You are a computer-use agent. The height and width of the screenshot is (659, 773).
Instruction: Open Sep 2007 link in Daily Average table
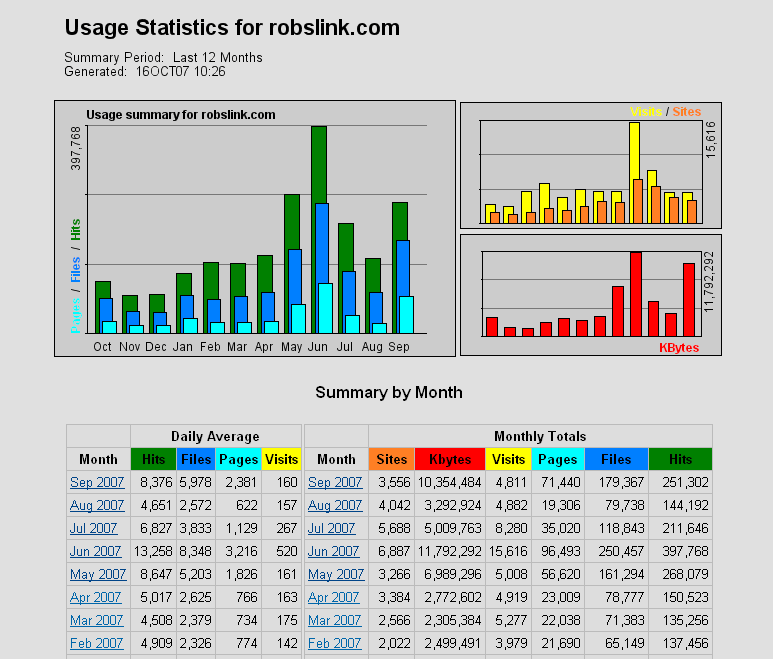coord(97,482)
